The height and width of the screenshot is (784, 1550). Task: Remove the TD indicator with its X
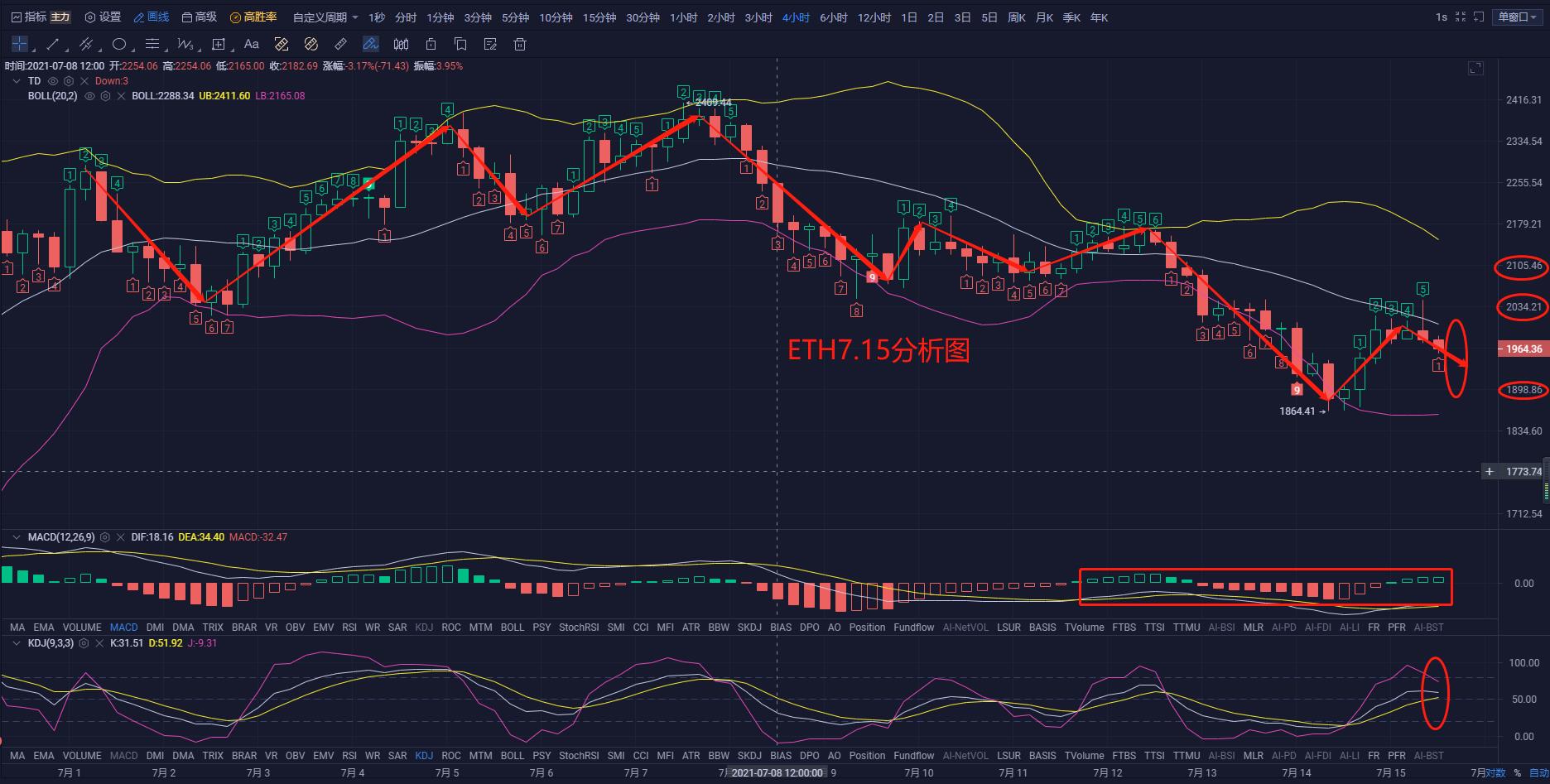click(84, 81)
